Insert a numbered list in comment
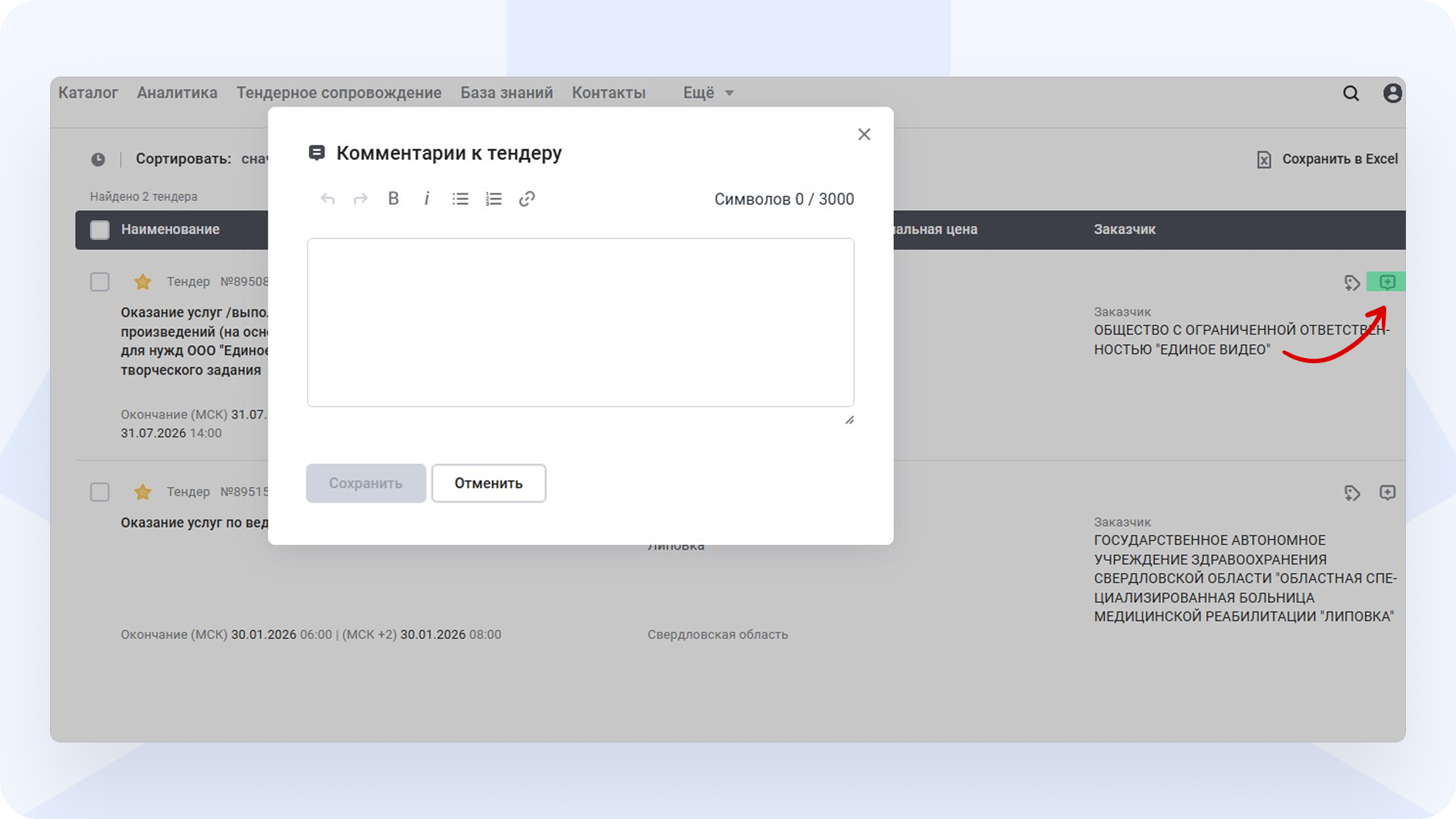 [494, 199]
